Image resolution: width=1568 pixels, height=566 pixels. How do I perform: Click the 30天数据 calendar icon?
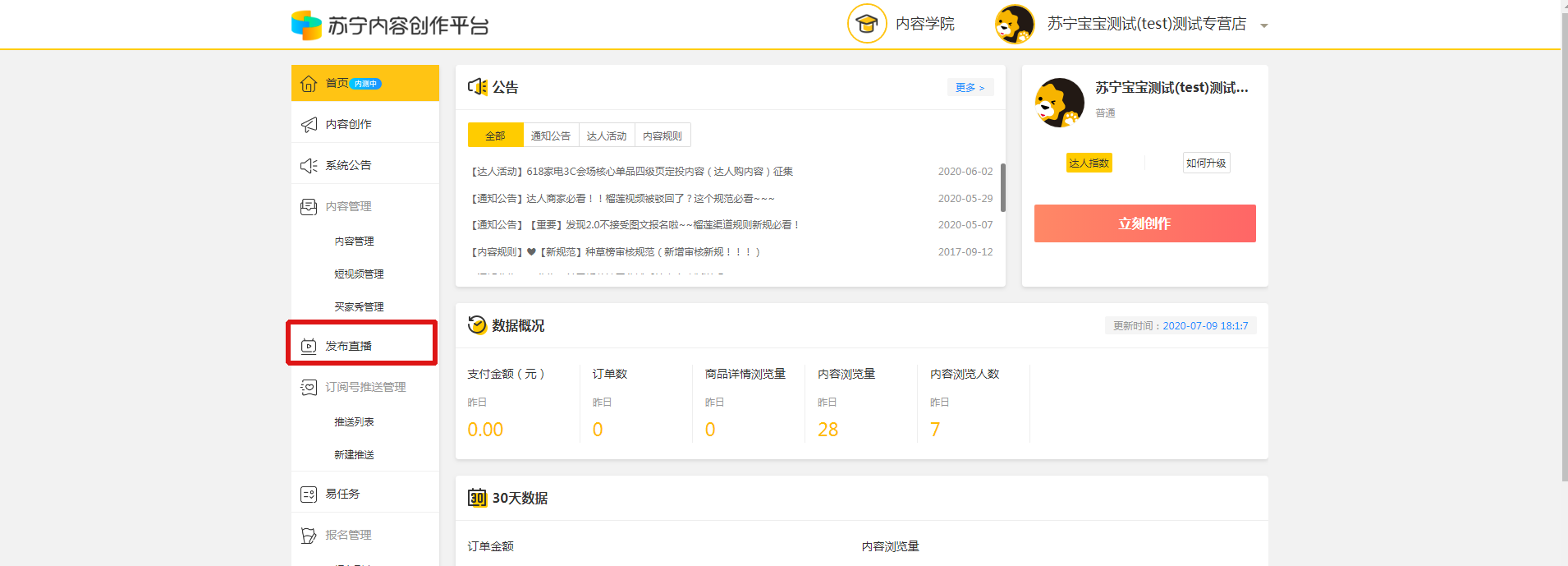477,498
